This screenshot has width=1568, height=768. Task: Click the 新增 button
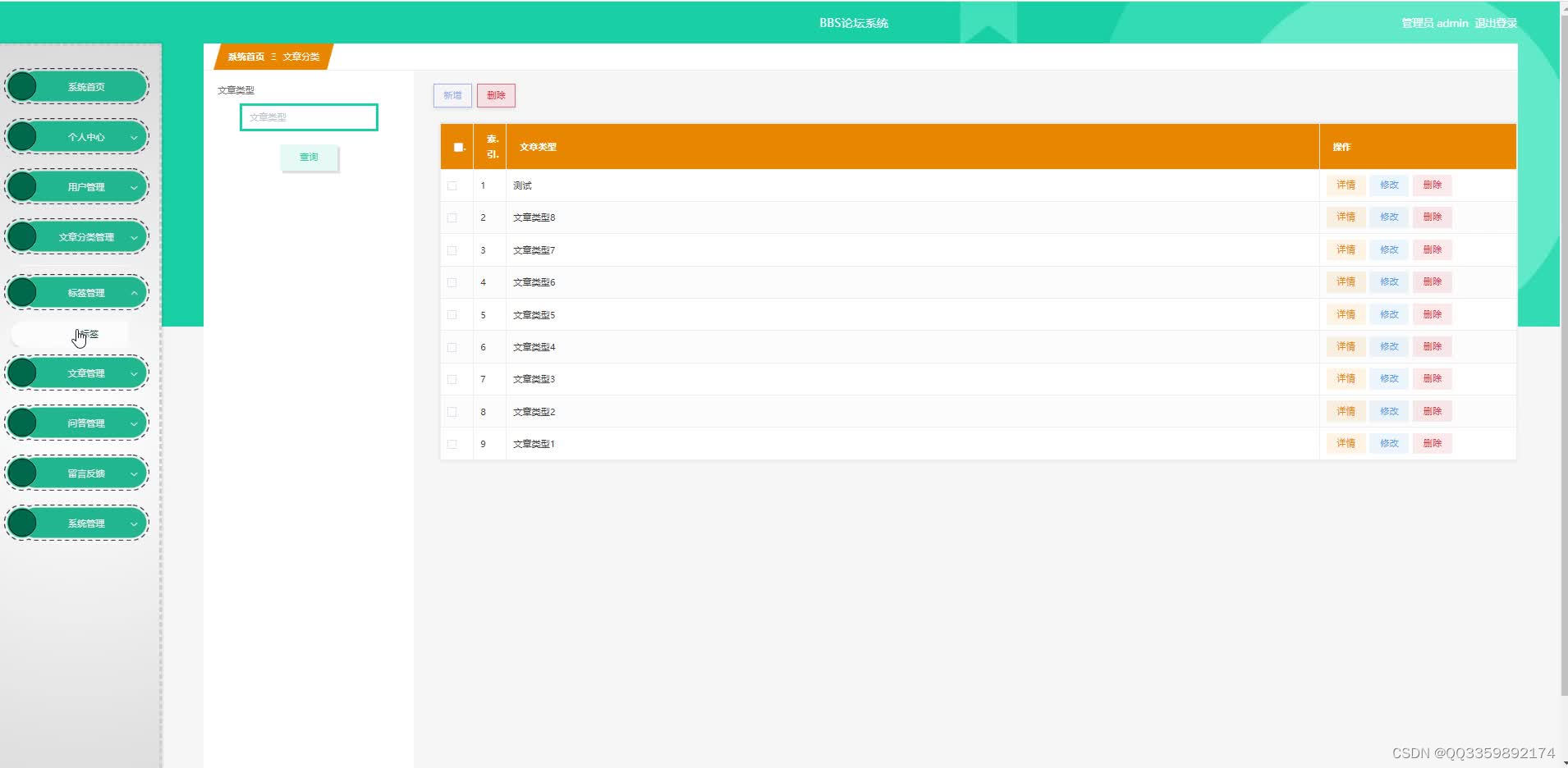click(x=452, y=95)
